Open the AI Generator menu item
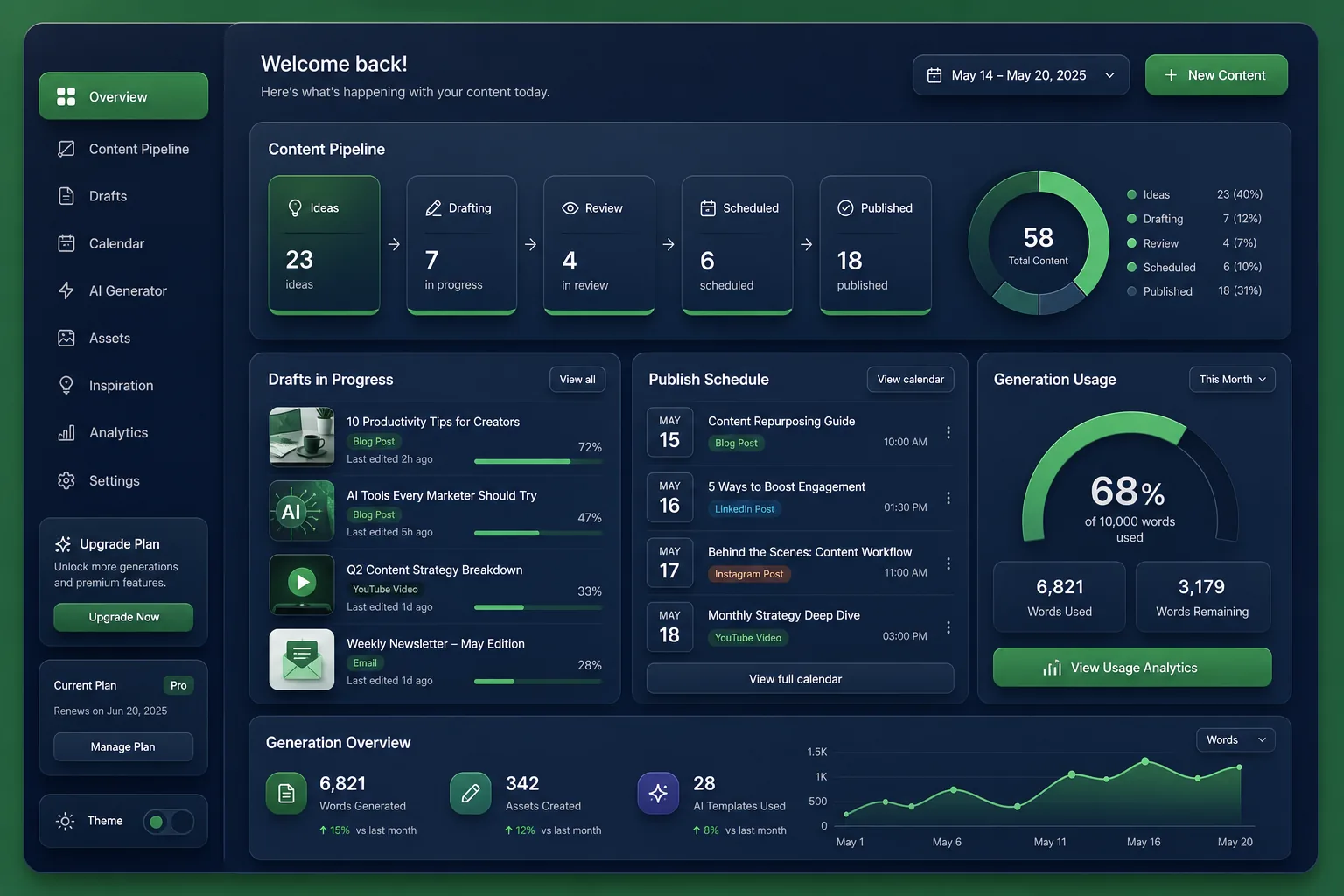 pyautogui.click(x=123, y=290)
